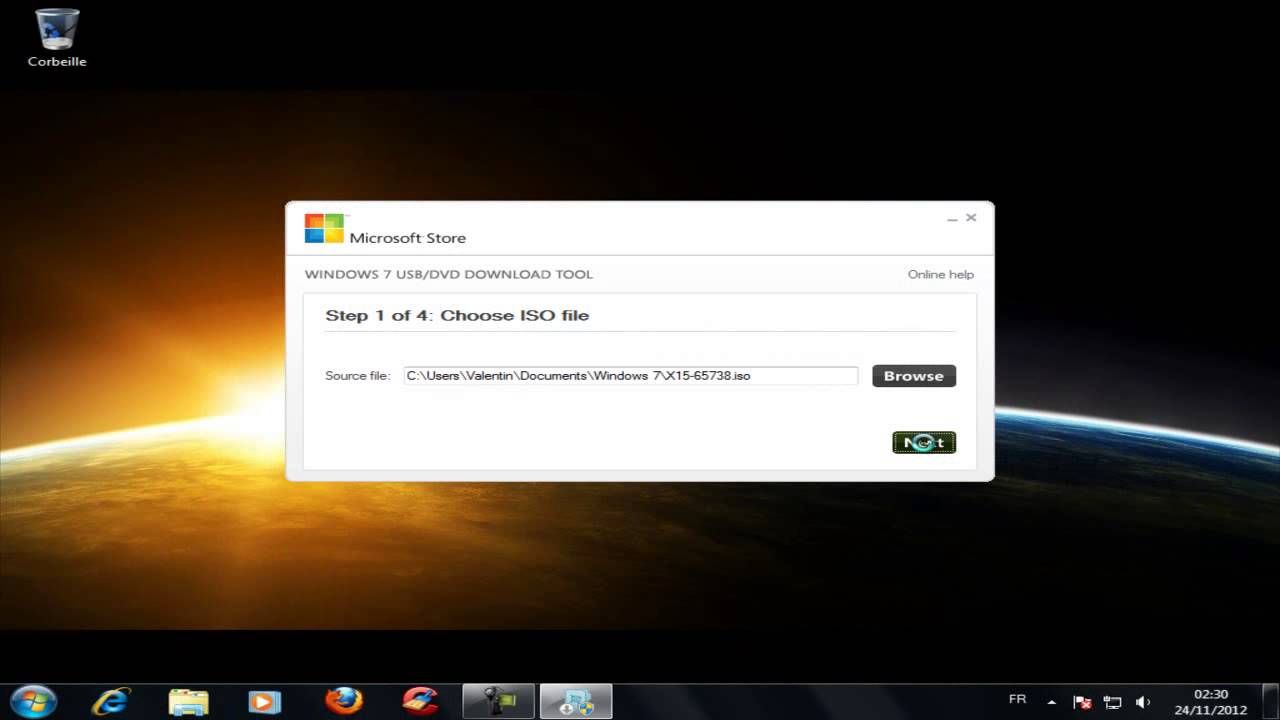Viewport: 1280px width, 720px height.
Task: Click the Show desktop strip
Action: click(1272, 702)
